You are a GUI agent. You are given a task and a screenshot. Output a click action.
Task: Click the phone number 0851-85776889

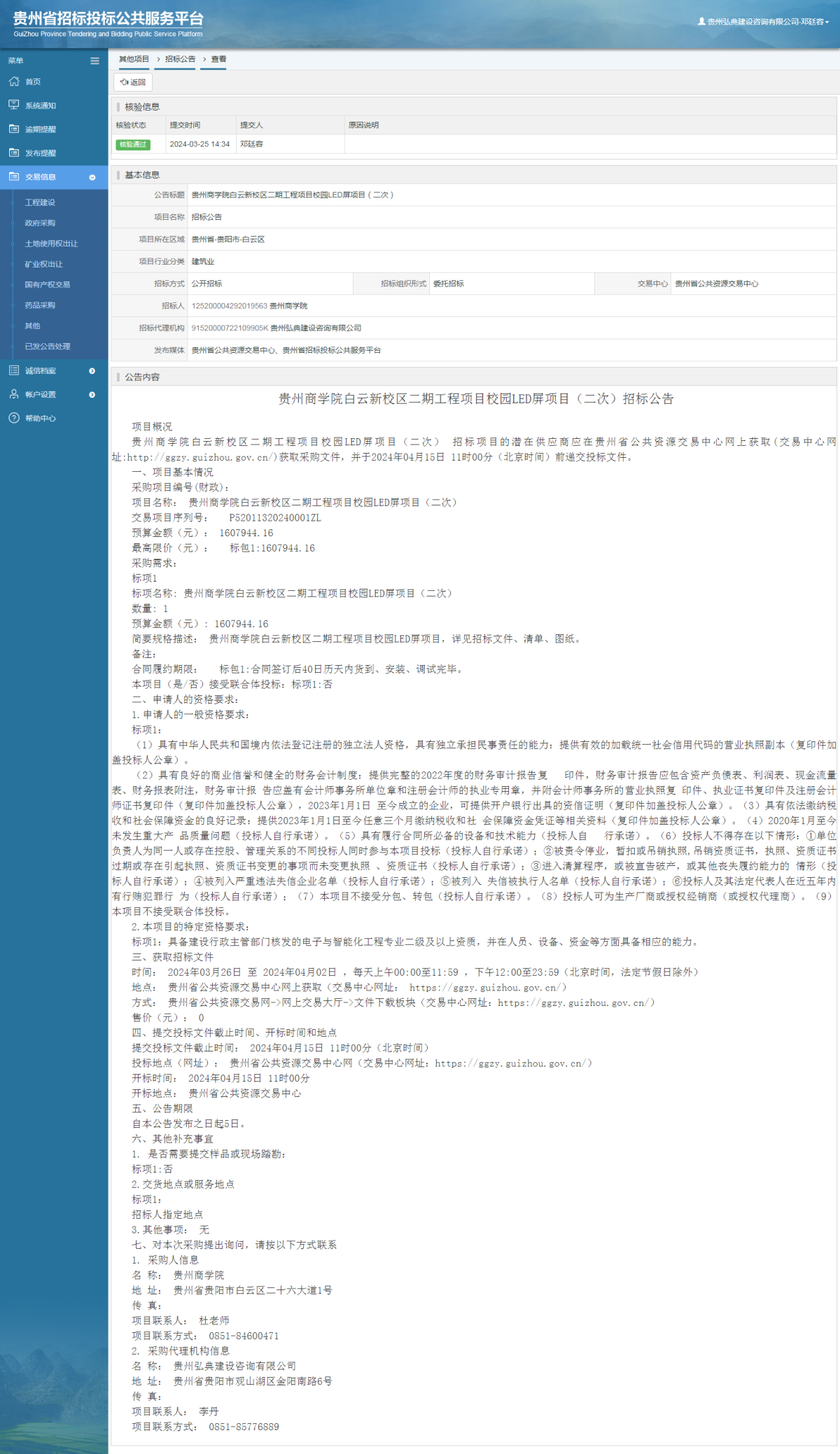(244, 1427)
